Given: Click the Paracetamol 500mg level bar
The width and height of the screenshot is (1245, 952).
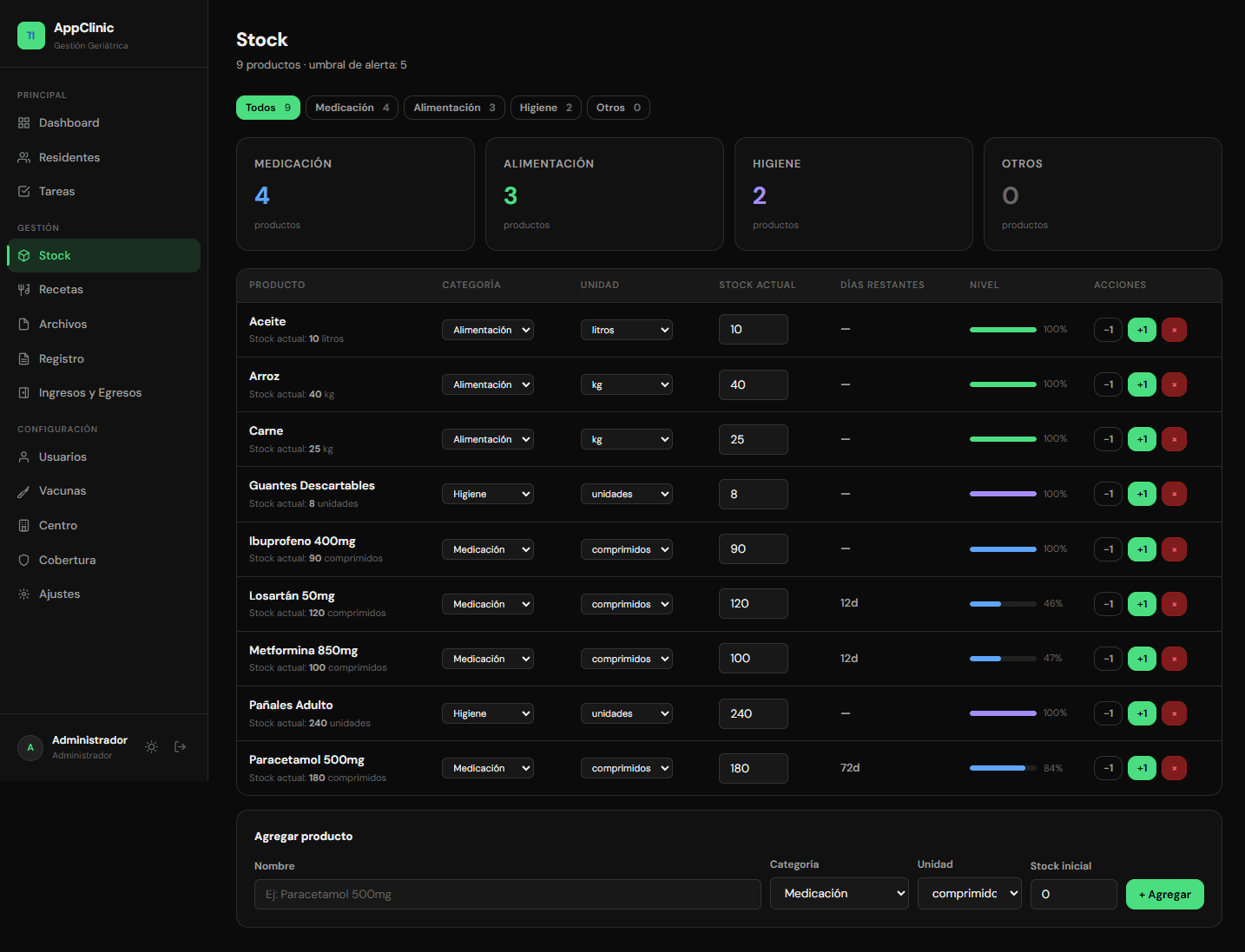Looking at the screenshot, I should pos(1003,768).
